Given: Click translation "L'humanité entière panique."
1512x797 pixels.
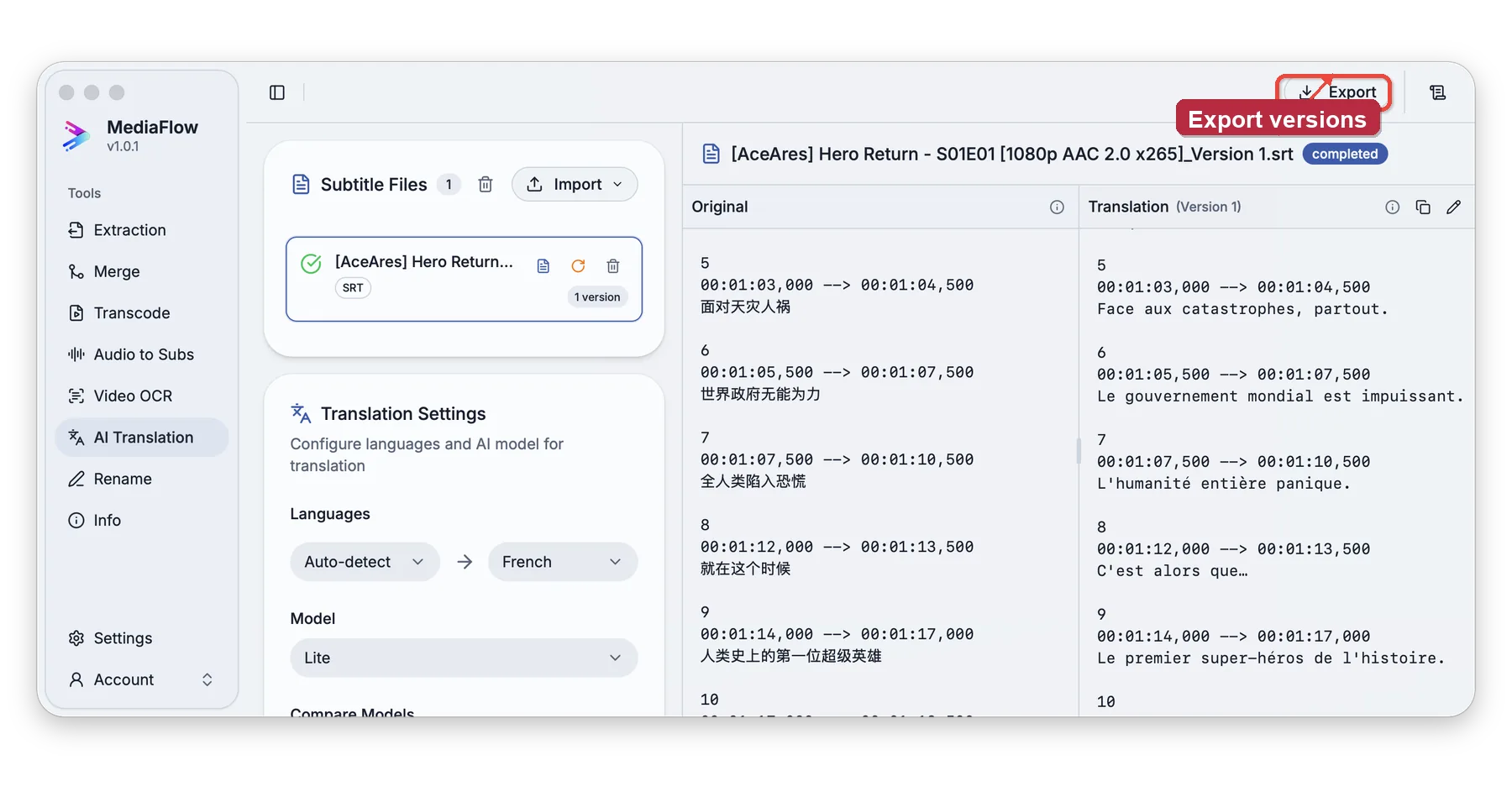Looking at the screenshot, I should [1224, 484].
